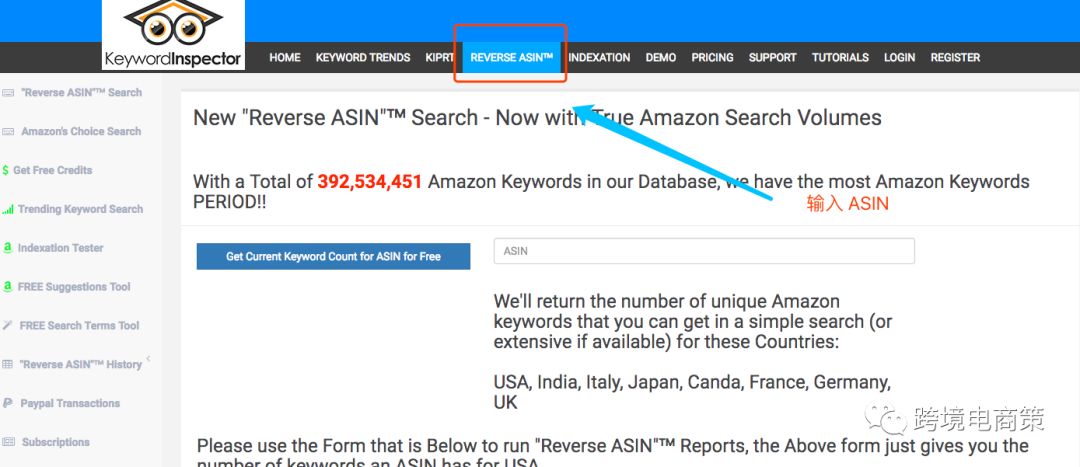1080x467 pixels.
Task: Click the Subscriptions card icon
Action: click(x=8, y=443)
